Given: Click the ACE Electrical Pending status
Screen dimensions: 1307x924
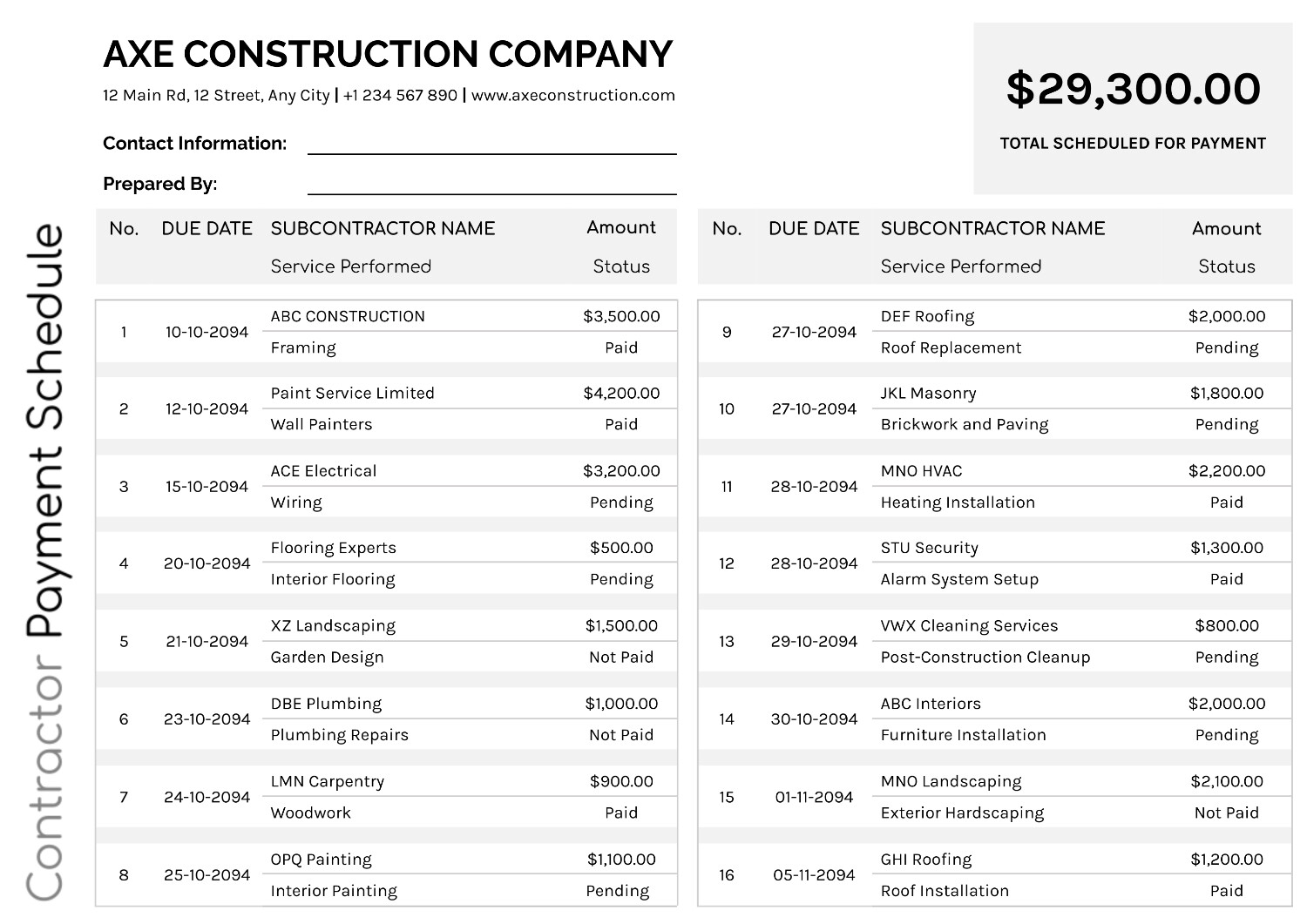Looking at the screenshot, I should tap(621, 502).
